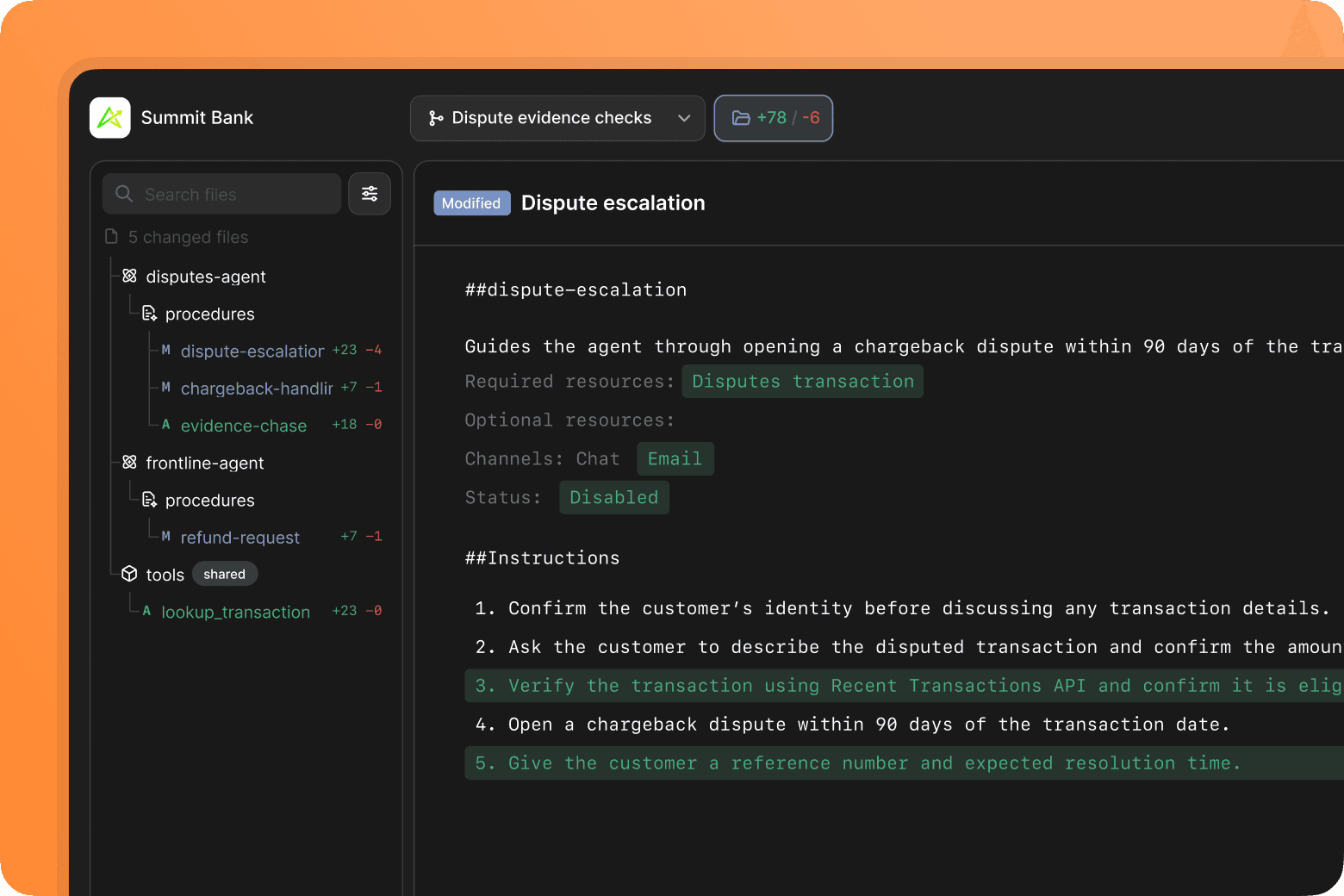Image resolution: width=1344 pixels, height=896 pixels.
Task: Click the Disabled status tag
Action: [613, 497]
